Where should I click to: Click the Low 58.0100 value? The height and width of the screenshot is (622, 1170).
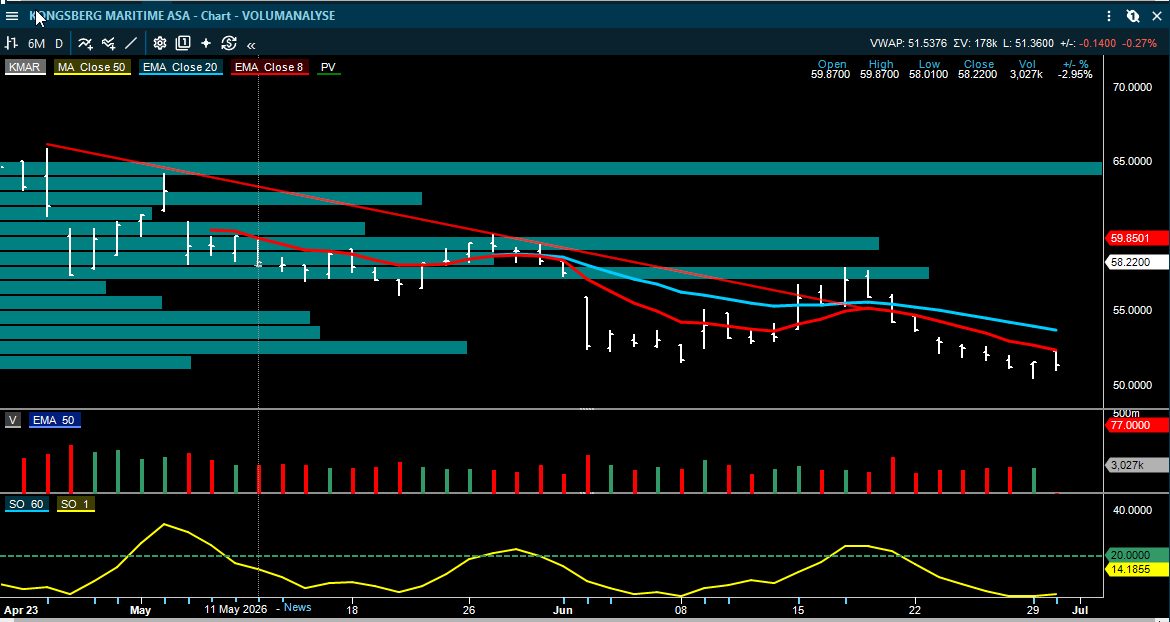pyautogui.click(x=928, y=75)
